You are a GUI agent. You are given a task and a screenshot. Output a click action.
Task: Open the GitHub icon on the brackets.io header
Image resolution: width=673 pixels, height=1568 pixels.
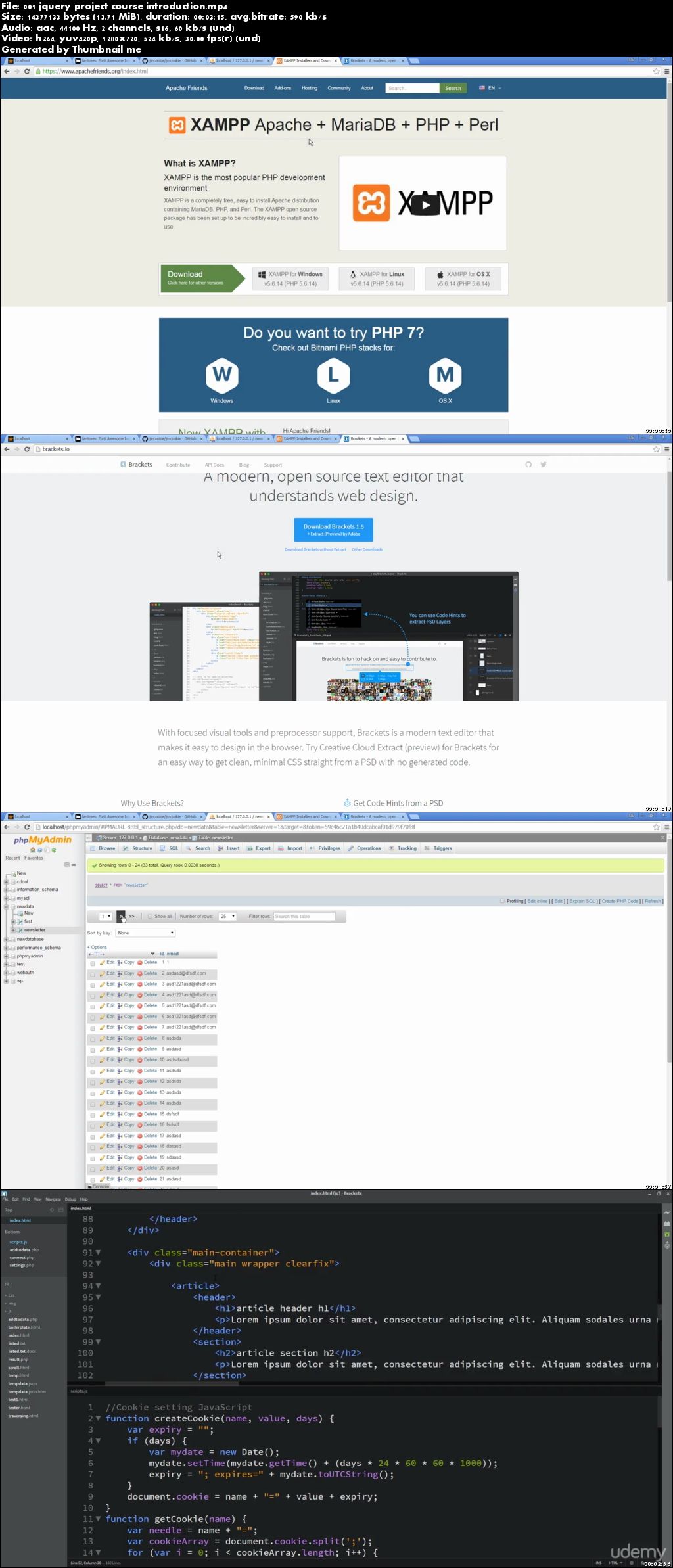coord(528,465)
